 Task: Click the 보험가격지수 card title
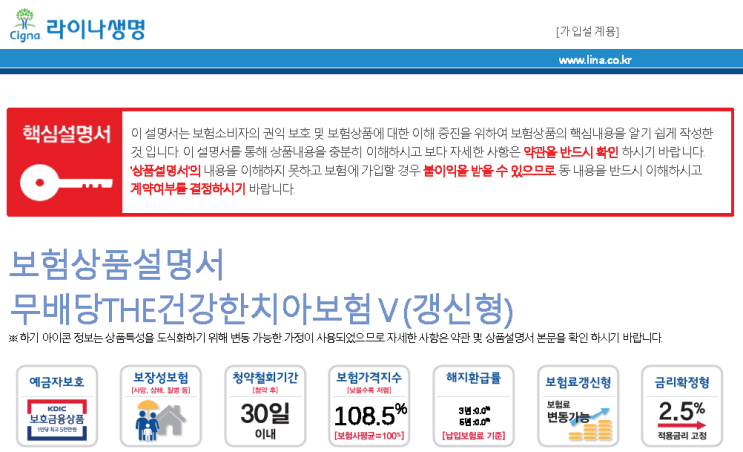[x=369, y=378]
